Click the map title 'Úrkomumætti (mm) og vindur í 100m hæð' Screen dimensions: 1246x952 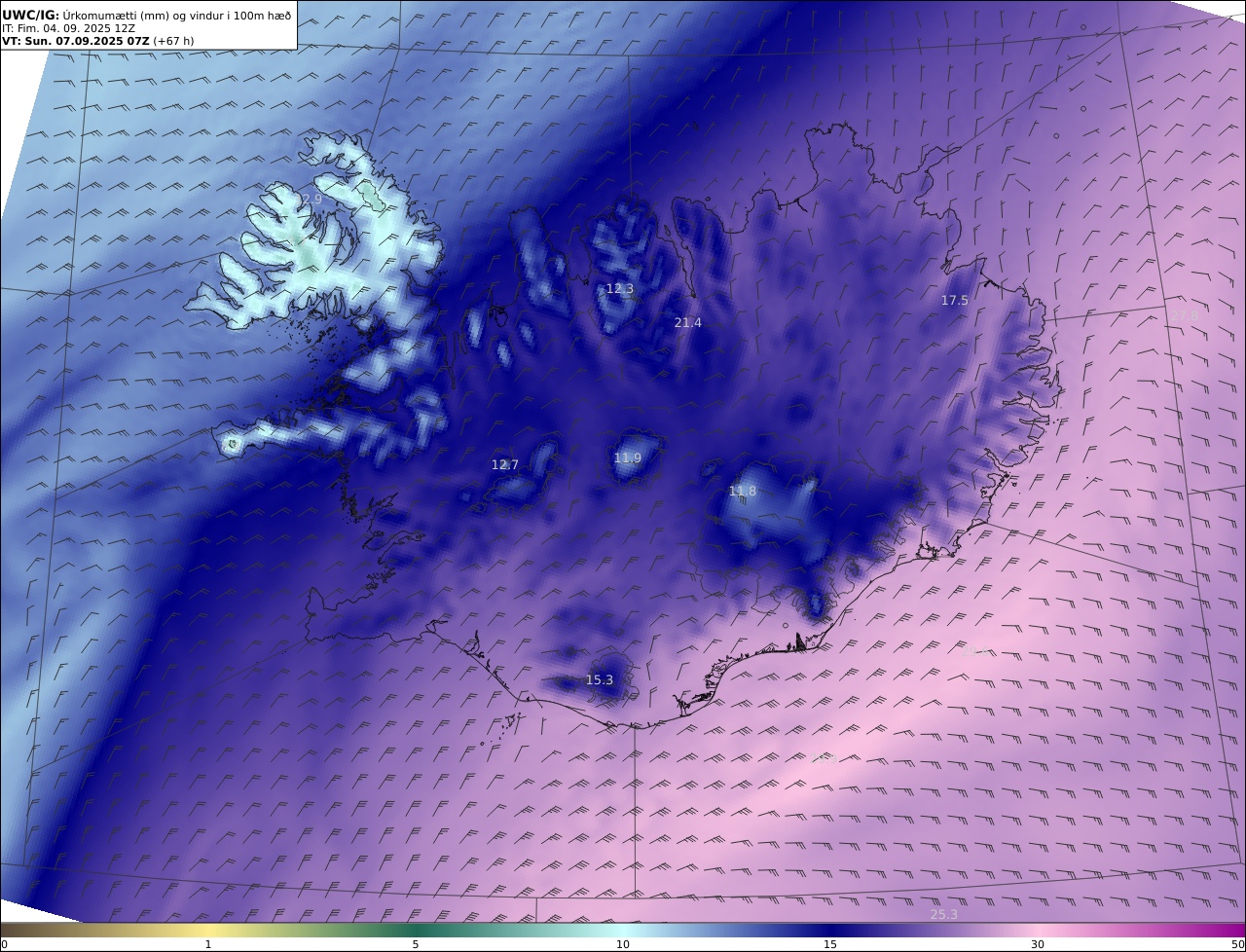click(177, 16)
